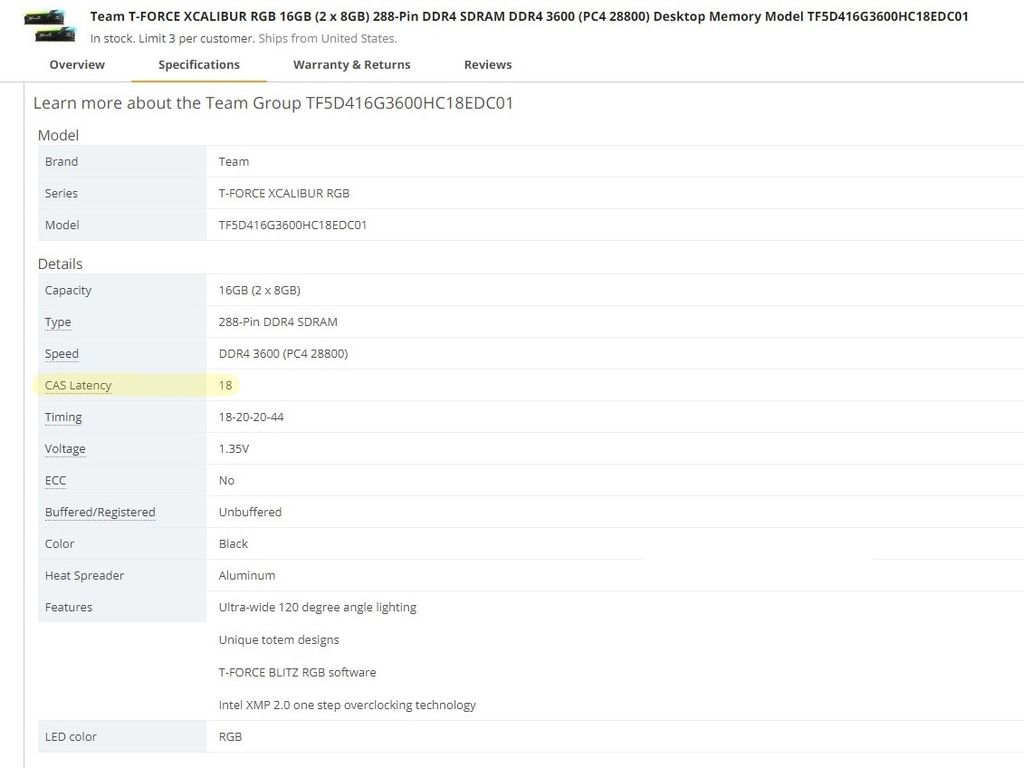Click the Timing glossary label
Image resolution: width=1024 pixels, height=768 pixels.
point(63,417)
